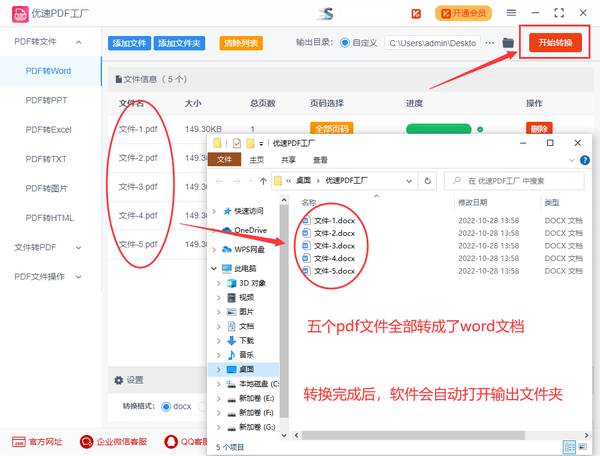Click Explorer back arrow
This screenshot has height=456, width=600.
coord(219,181)
